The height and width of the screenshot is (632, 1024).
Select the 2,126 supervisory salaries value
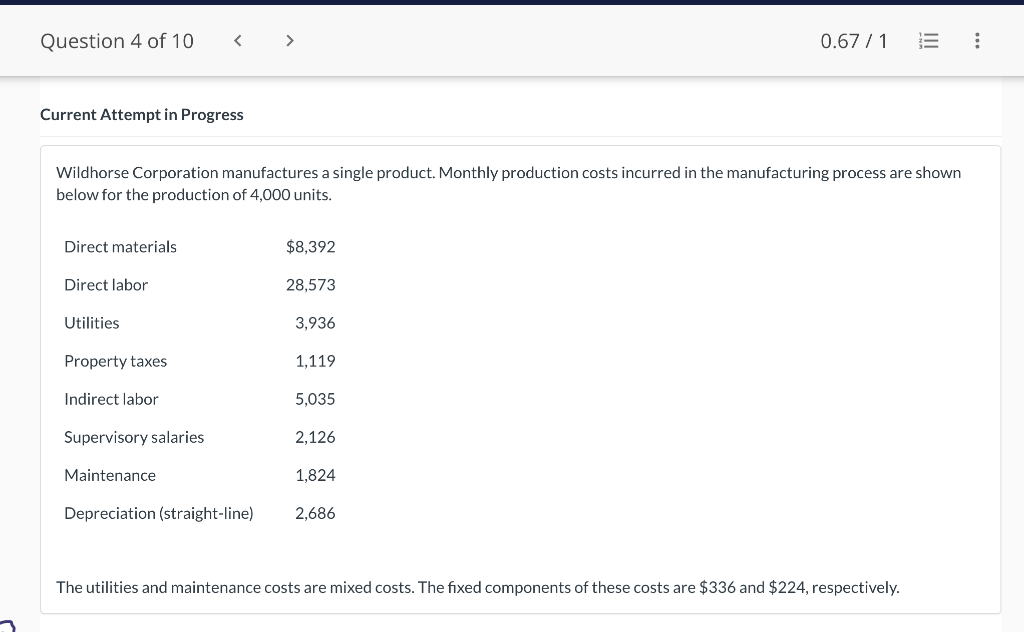pyautogui.click(x=315, y=437)
